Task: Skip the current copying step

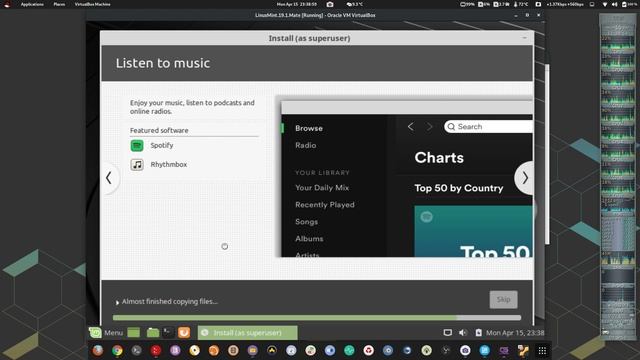Action: 503,300
